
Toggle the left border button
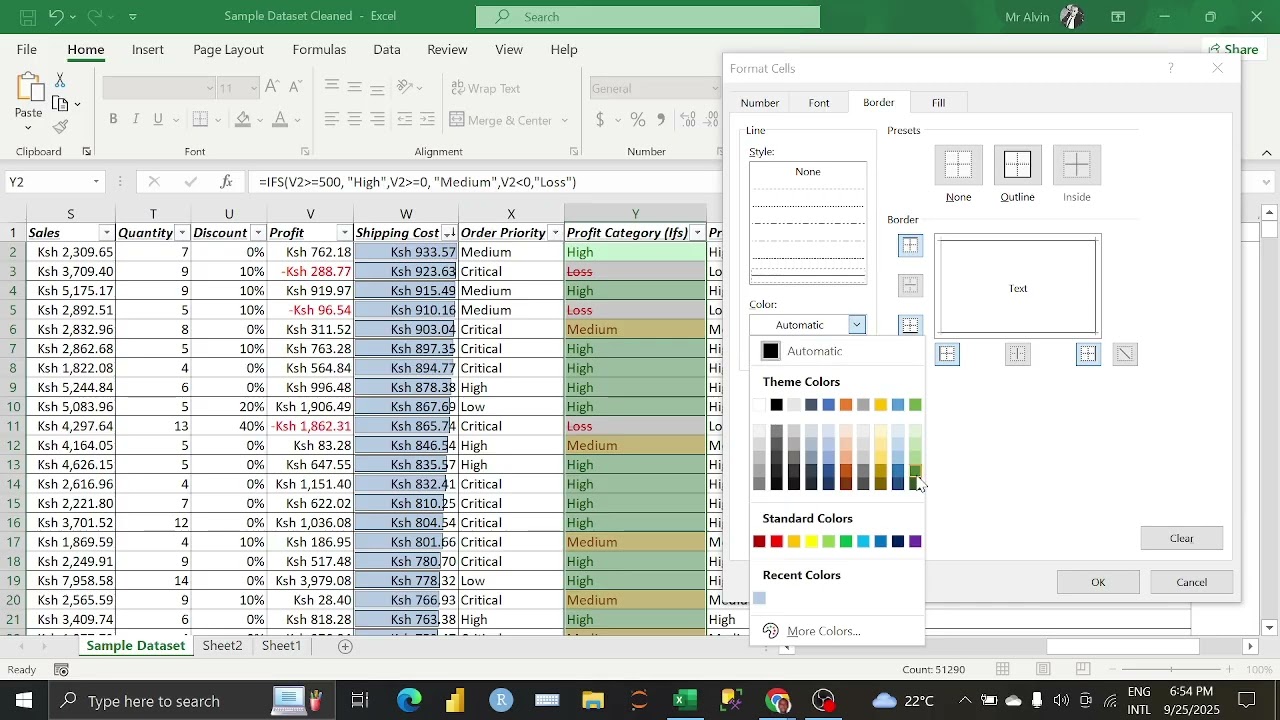(x=947, y=354)
